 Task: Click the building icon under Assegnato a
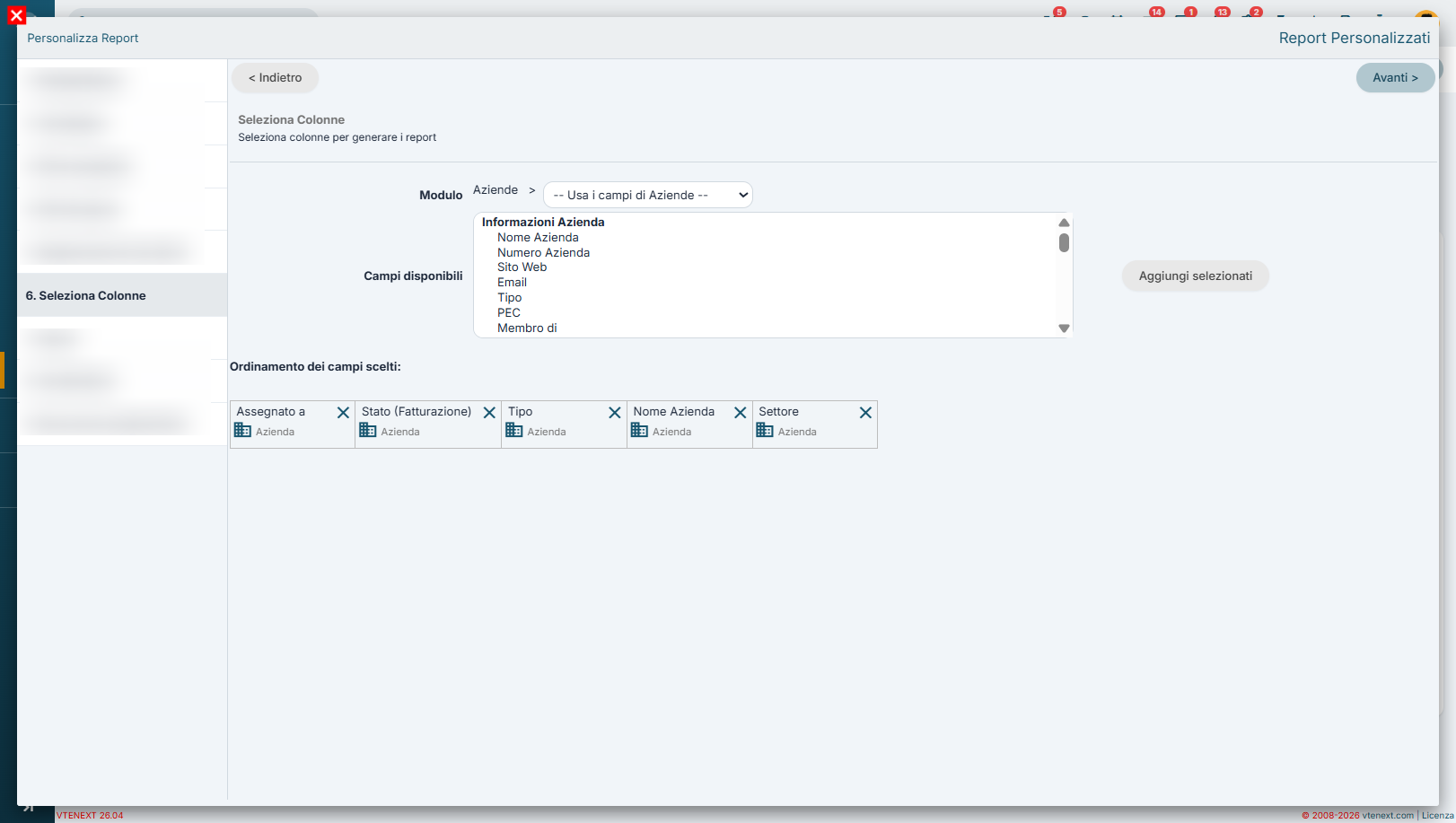[x=242, y=430]
